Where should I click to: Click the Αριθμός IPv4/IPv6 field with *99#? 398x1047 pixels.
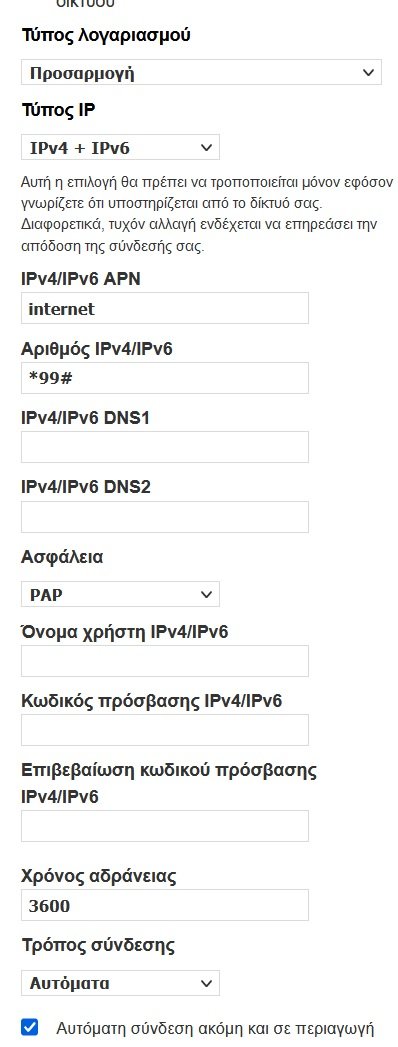165,378
